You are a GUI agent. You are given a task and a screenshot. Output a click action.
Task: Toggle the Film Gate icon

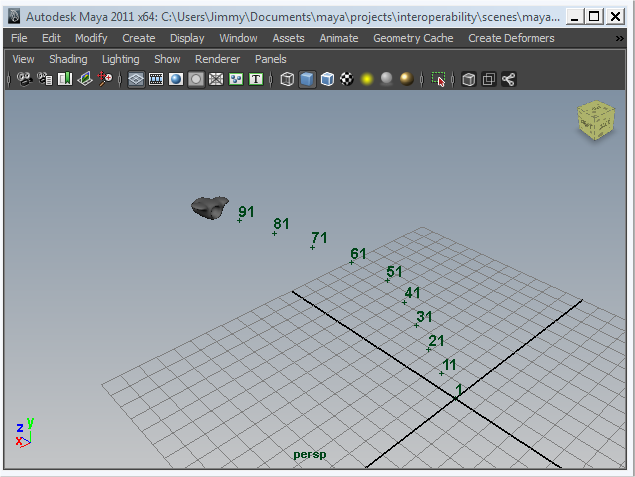click(156, 79)
